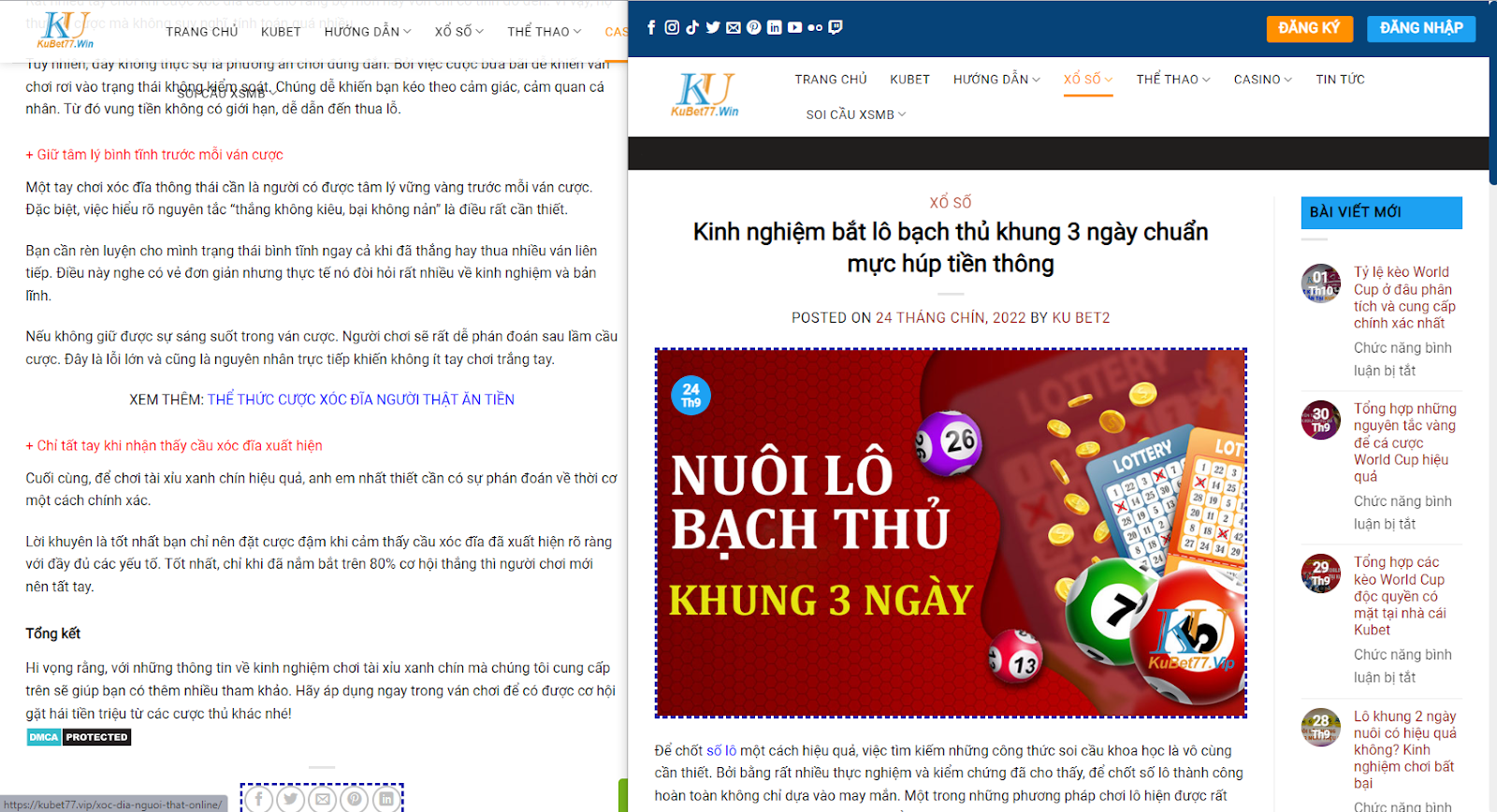The width and height of the screenshot is (1497, 812).
Task: Expand HƯỚNG DẪN dropdown in right page menu
Action: [996, 80]
